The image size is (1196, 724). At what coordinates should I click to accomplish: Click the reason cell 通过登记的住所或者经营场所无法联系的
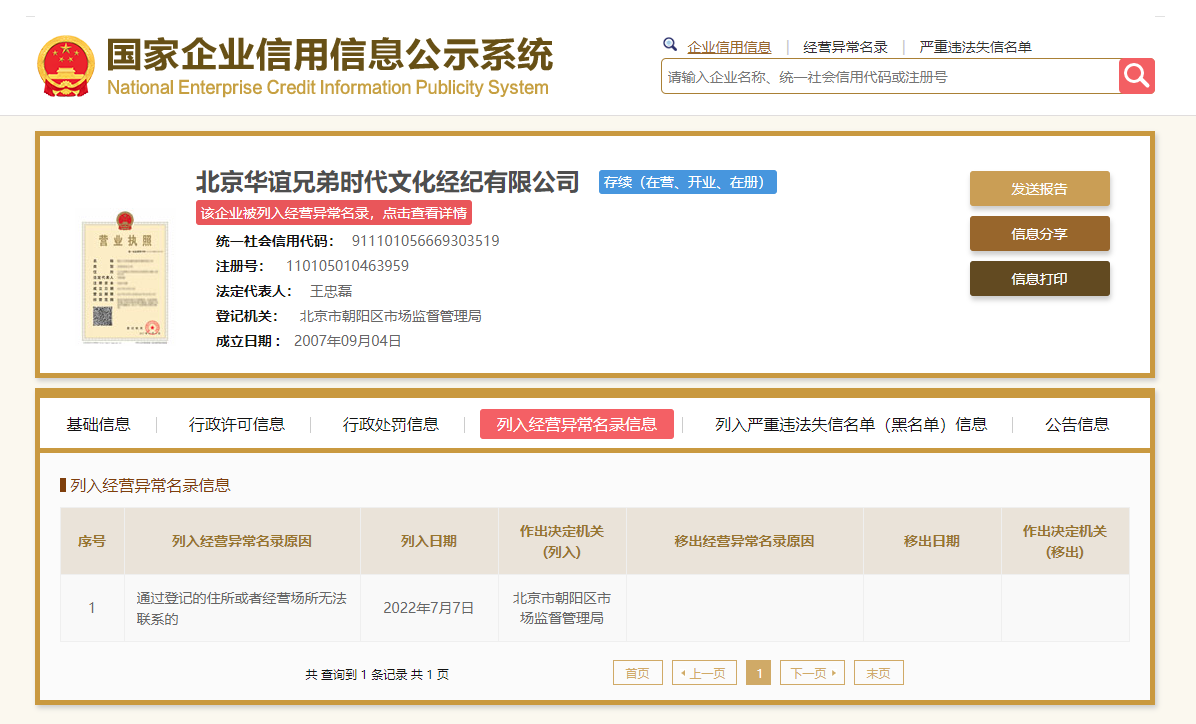242,608
